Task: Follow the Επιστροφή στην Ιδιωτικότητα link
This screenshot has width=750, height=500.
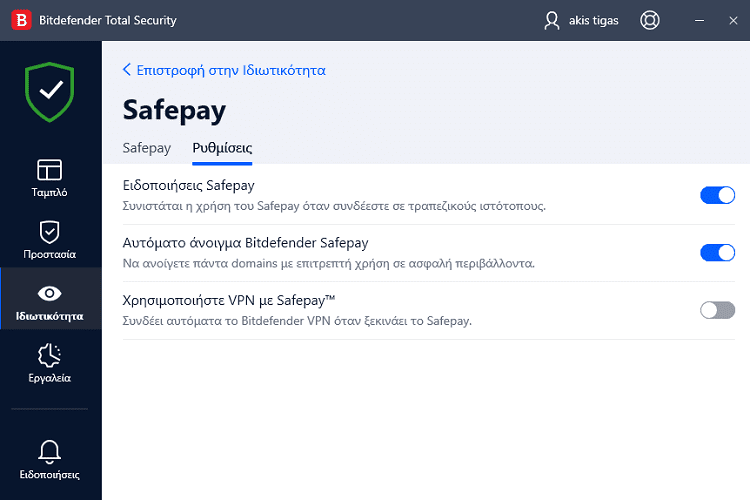Action: coord(231,70)
